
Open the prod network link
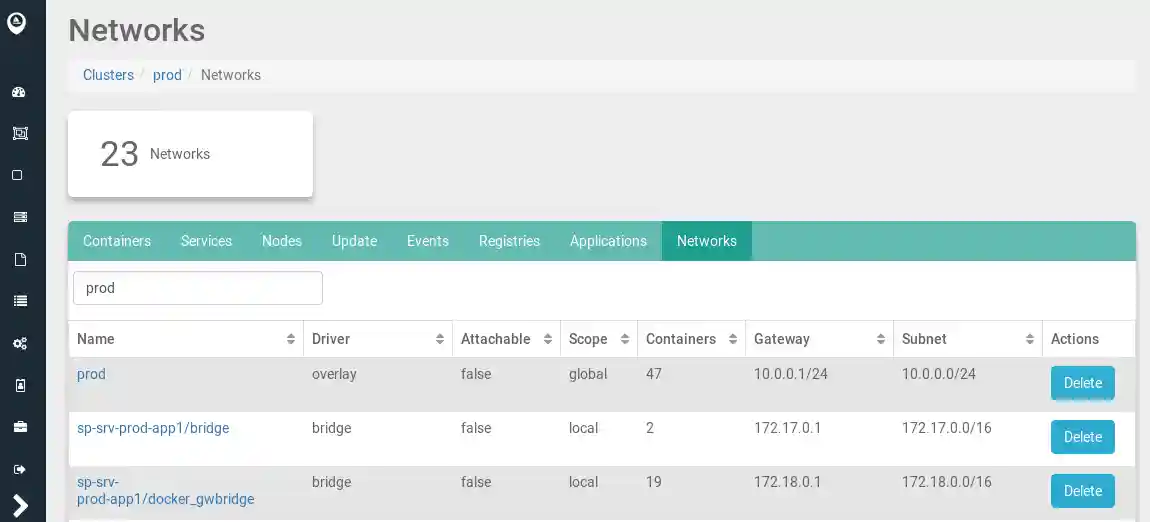[91, 374]
